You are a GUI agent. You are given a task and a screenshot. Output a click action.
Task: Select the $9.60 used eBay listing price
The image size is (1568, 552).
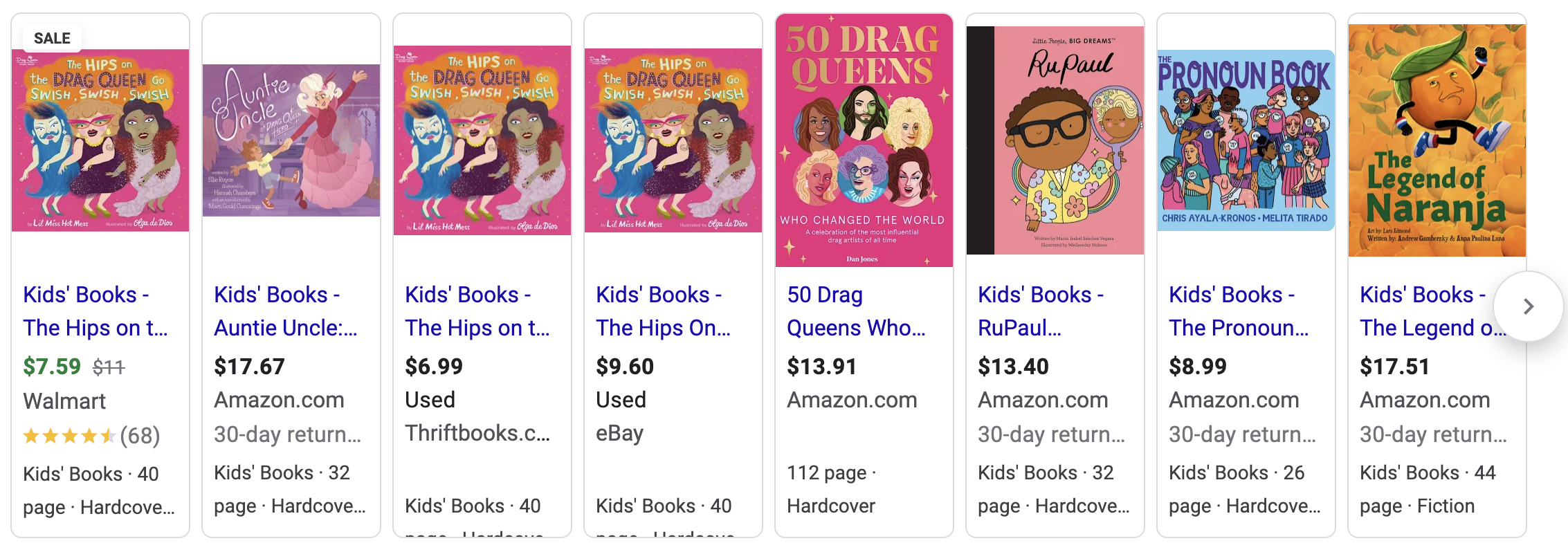(x=625, y=367)
